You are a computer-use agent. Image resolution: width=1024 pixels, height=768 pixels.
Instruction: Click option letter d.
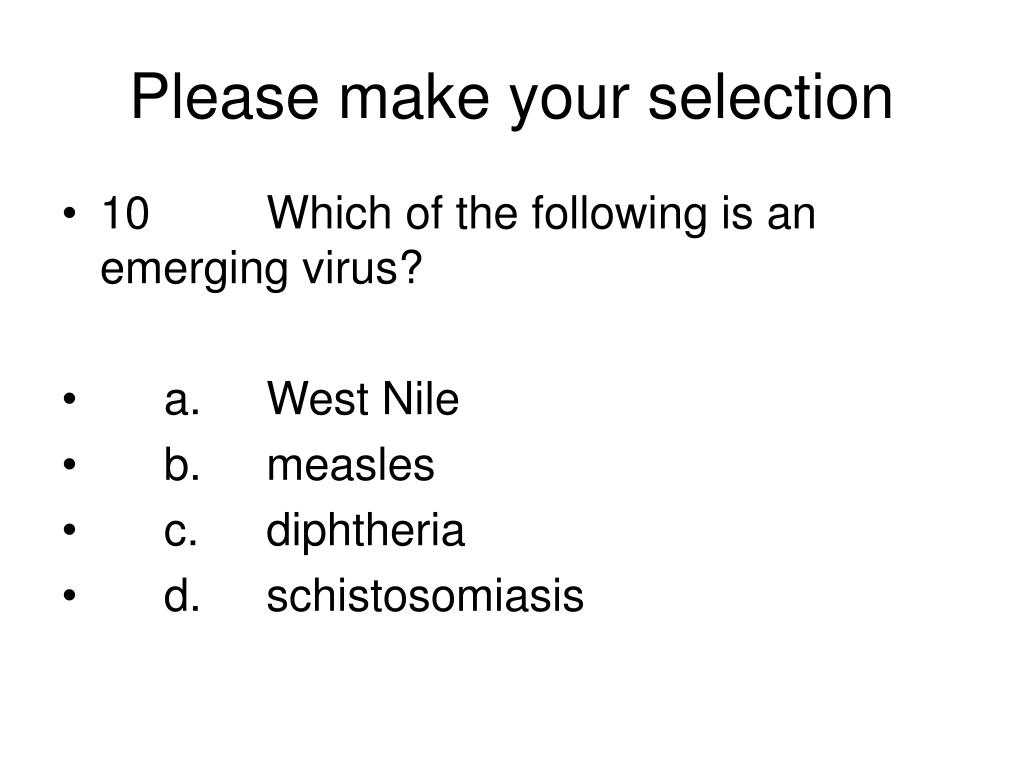tap(182, 596)
